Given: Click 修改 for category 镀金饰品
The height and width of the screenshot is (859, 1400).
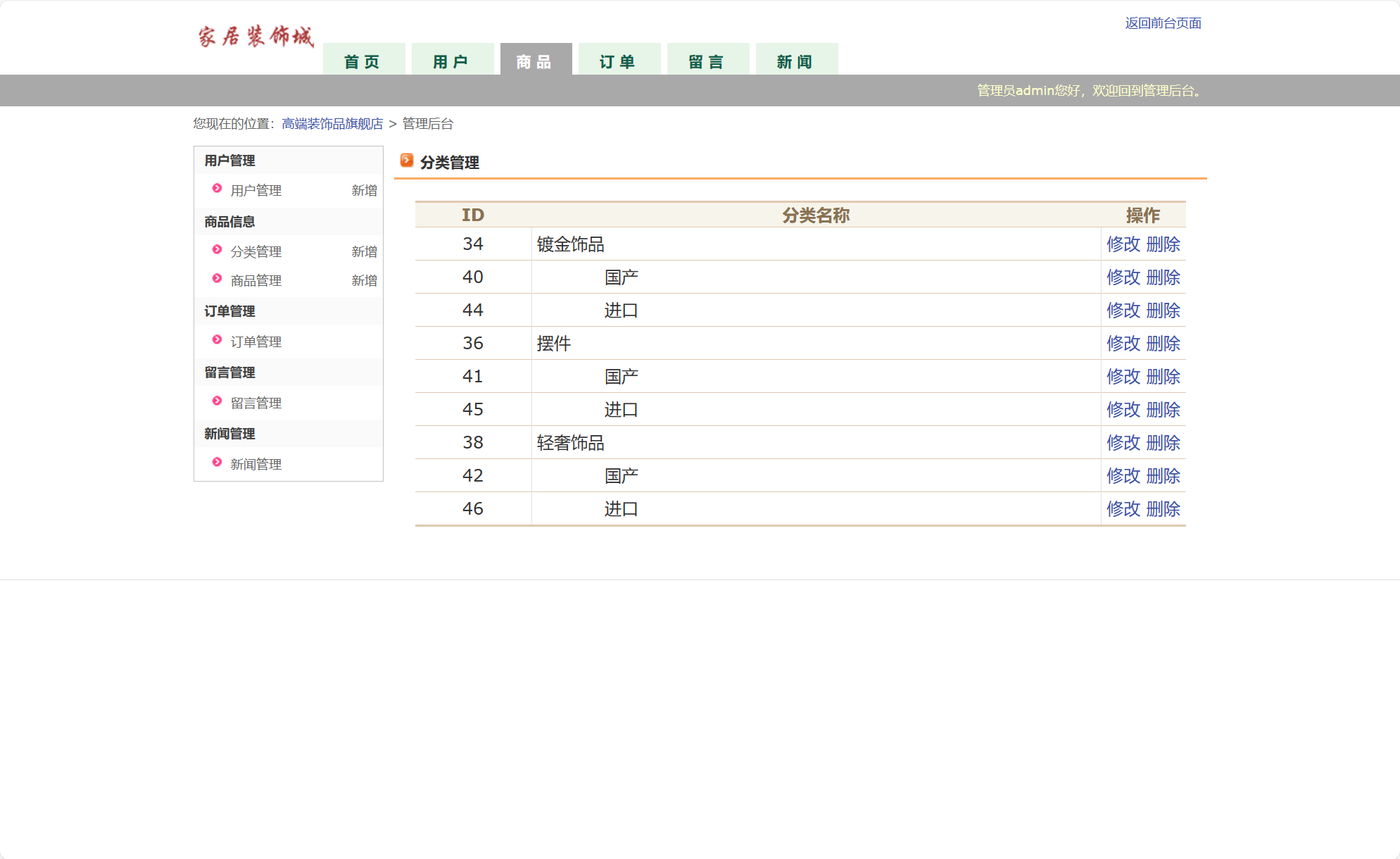Looking at the screenshot, I should click(x=1123, y=244).
